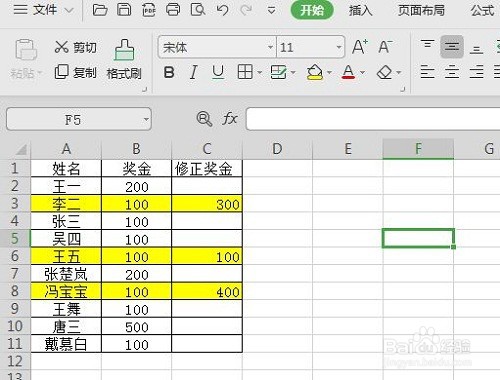Click the select-all corner triangle
The height and width of the screenshot is (380, 500).
pyautogui.click(x=20, y=149)
